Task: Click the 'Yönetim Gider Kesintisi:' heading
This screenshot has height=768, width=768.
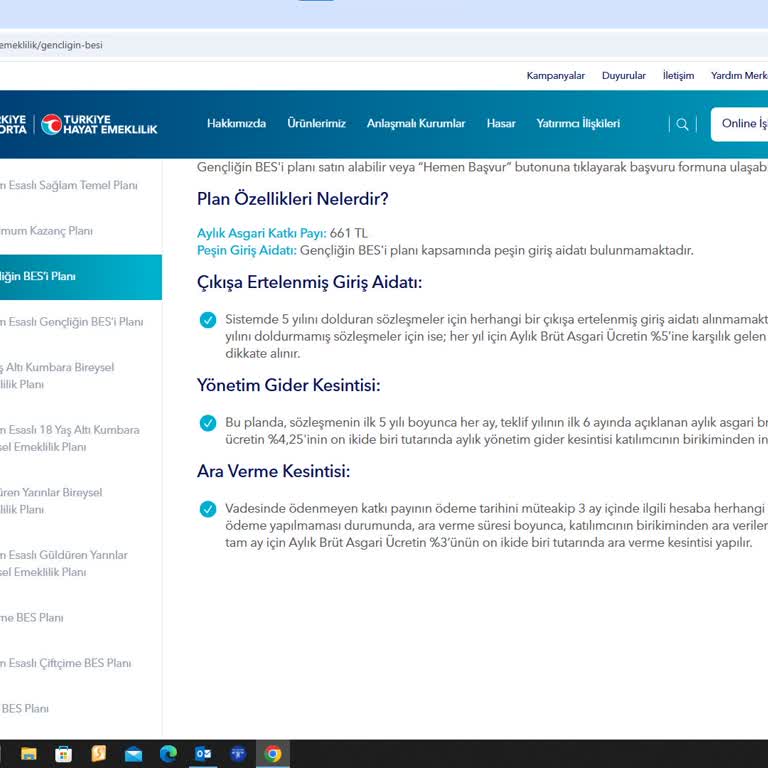Action: click(288, 385)
